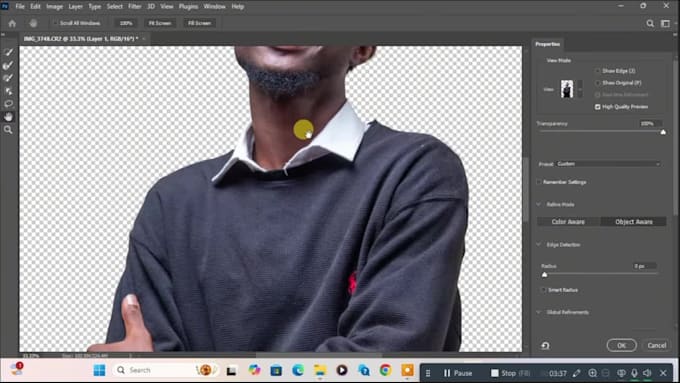Viewport: 680px width, 383px height.
Task: Click the Fill Screen button
Action: click(199, 23)
